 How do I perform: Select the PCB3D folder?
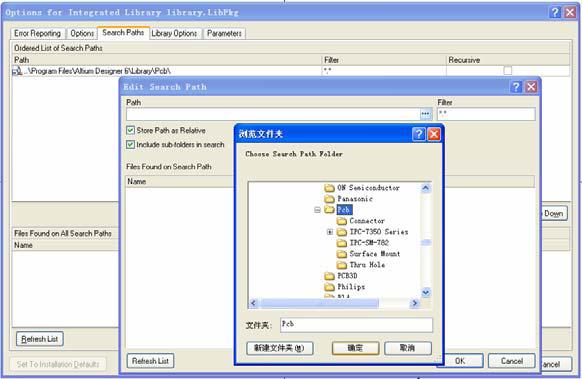(x=341, y=276)
